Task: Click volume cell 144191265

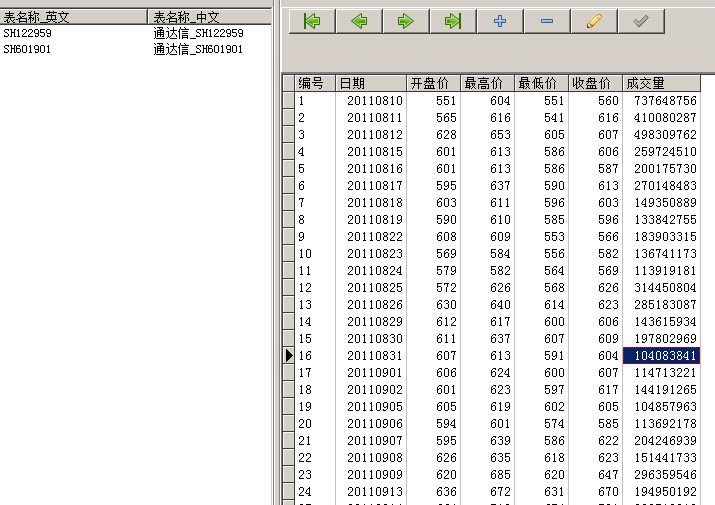Action: coord(661,390)
